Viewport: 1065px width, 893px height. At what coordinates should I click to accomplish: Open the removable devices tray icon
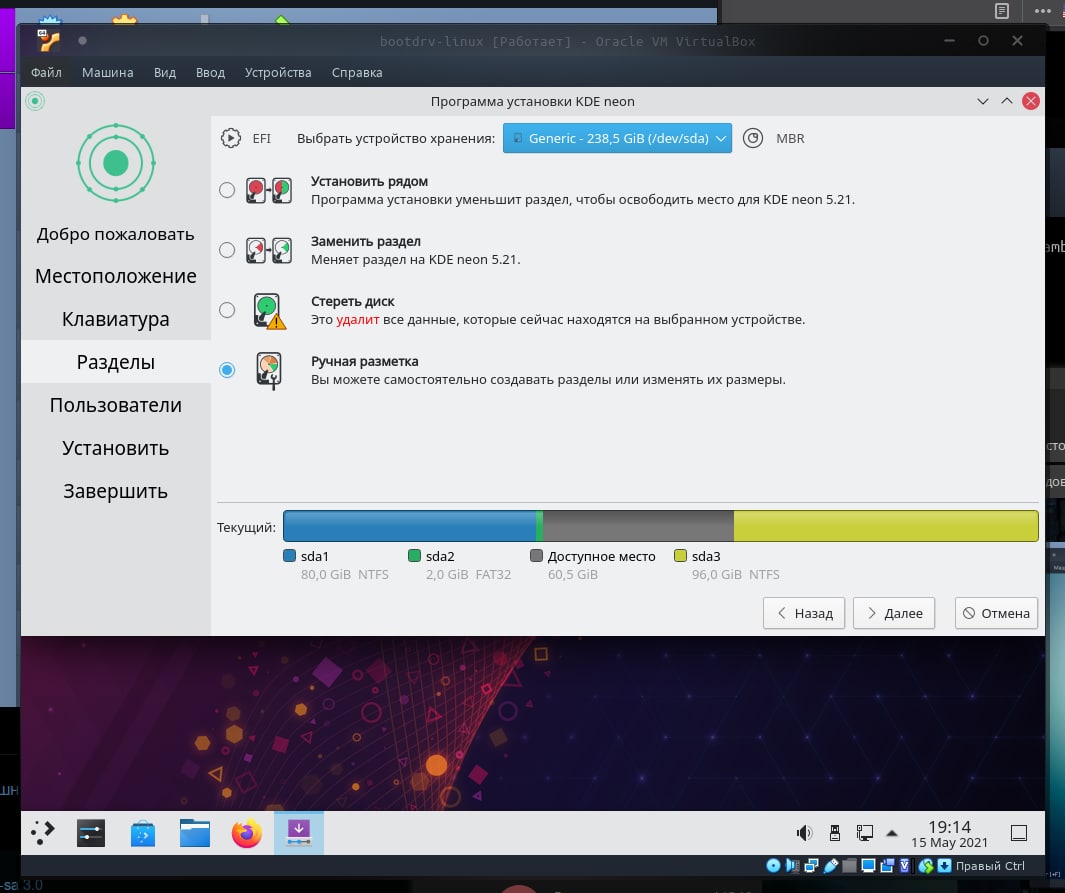tap(835, 833)
